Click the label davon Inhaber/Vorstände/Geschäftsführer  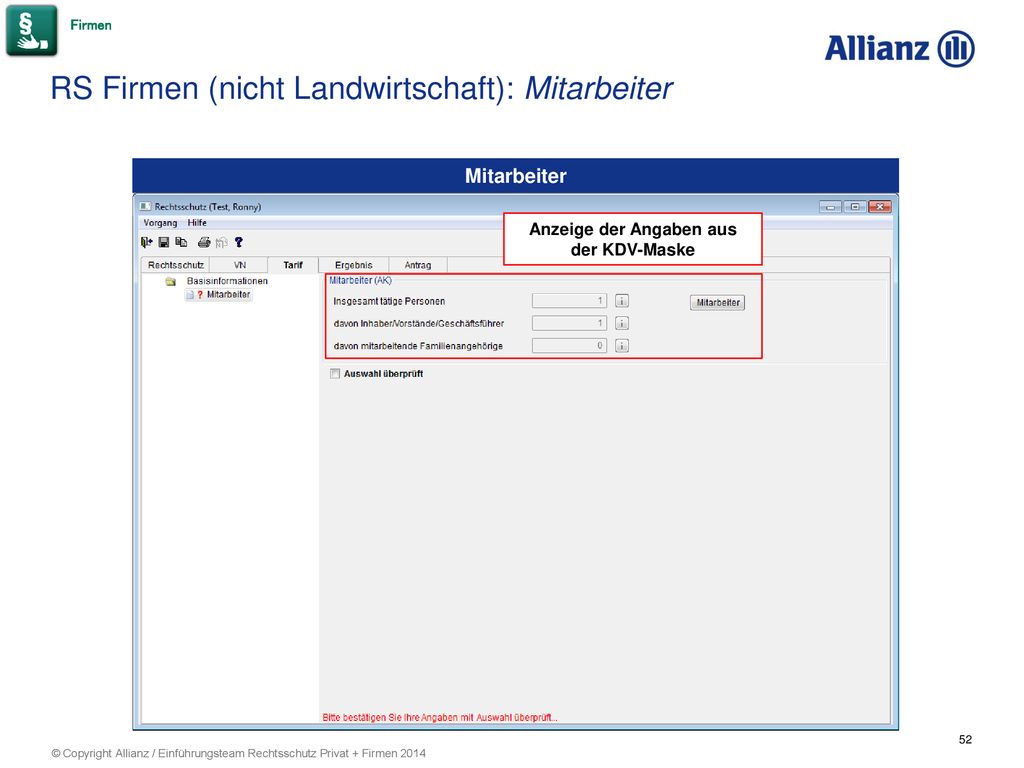click(419, 323)
